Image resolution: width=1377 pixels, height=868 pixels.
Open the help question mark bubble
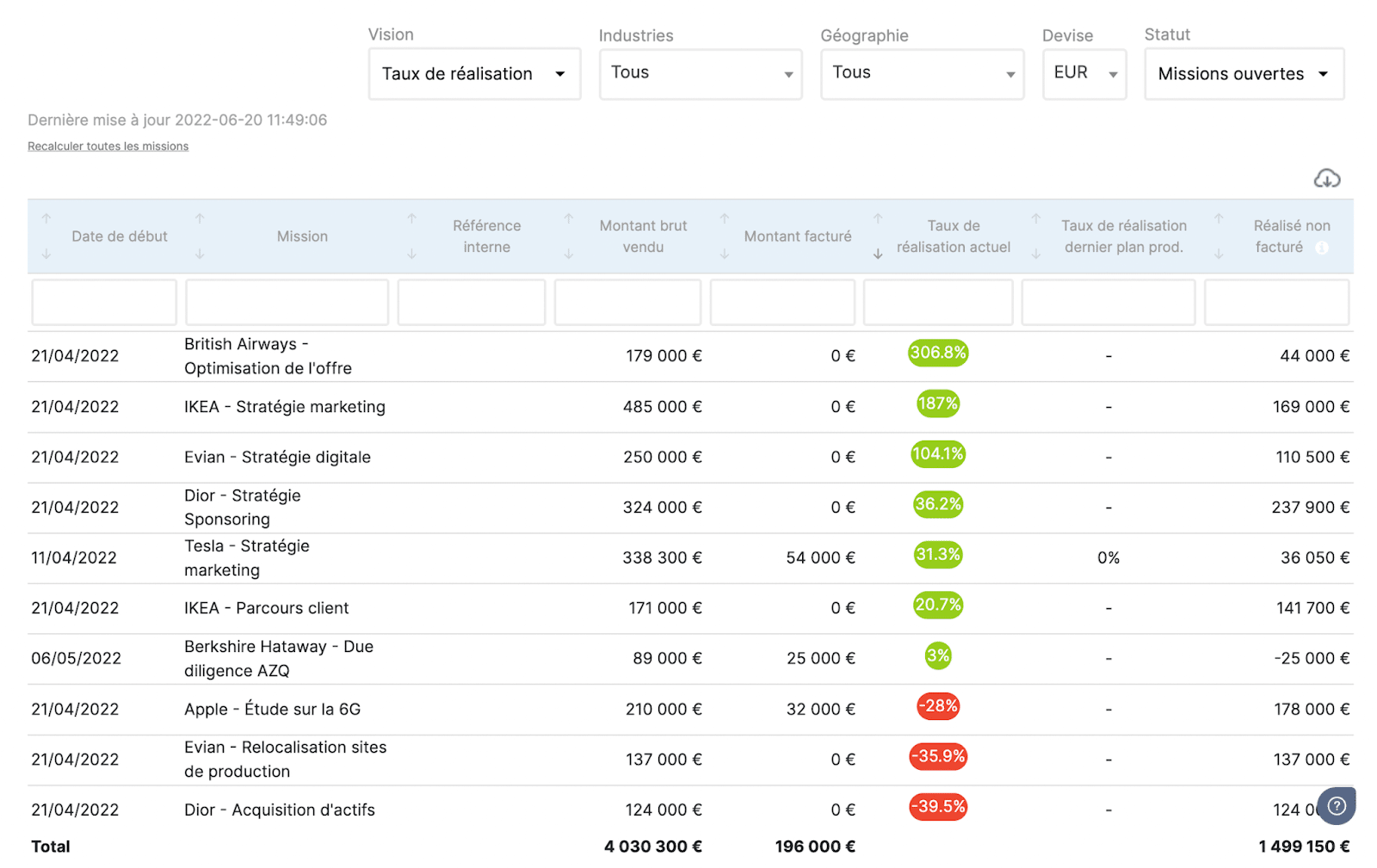click(x=1337, y=806)
